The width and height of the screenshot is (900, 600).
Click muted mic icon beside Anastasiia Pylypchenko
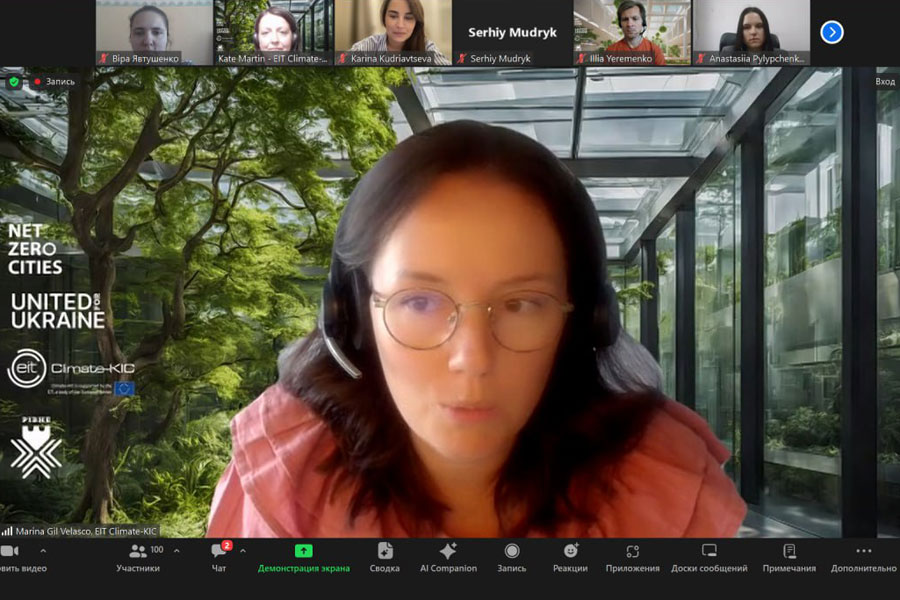(701, 58)
